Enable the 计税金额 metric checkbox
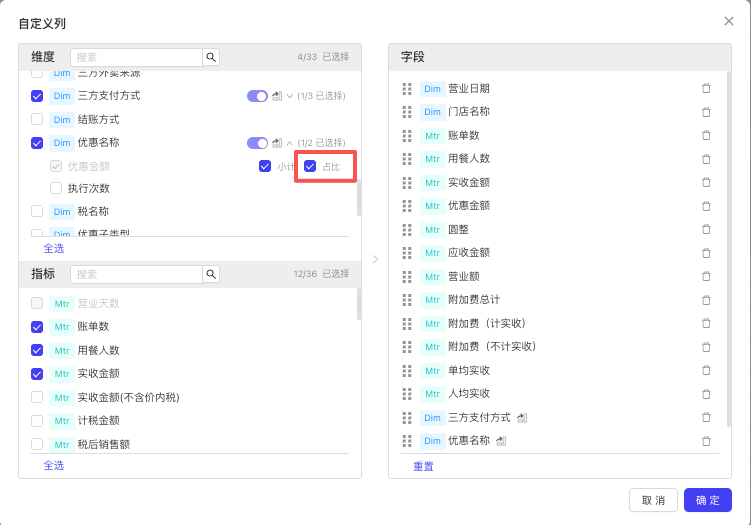Image resolution: width=751 pixels, height=525 pixels. 37,421
